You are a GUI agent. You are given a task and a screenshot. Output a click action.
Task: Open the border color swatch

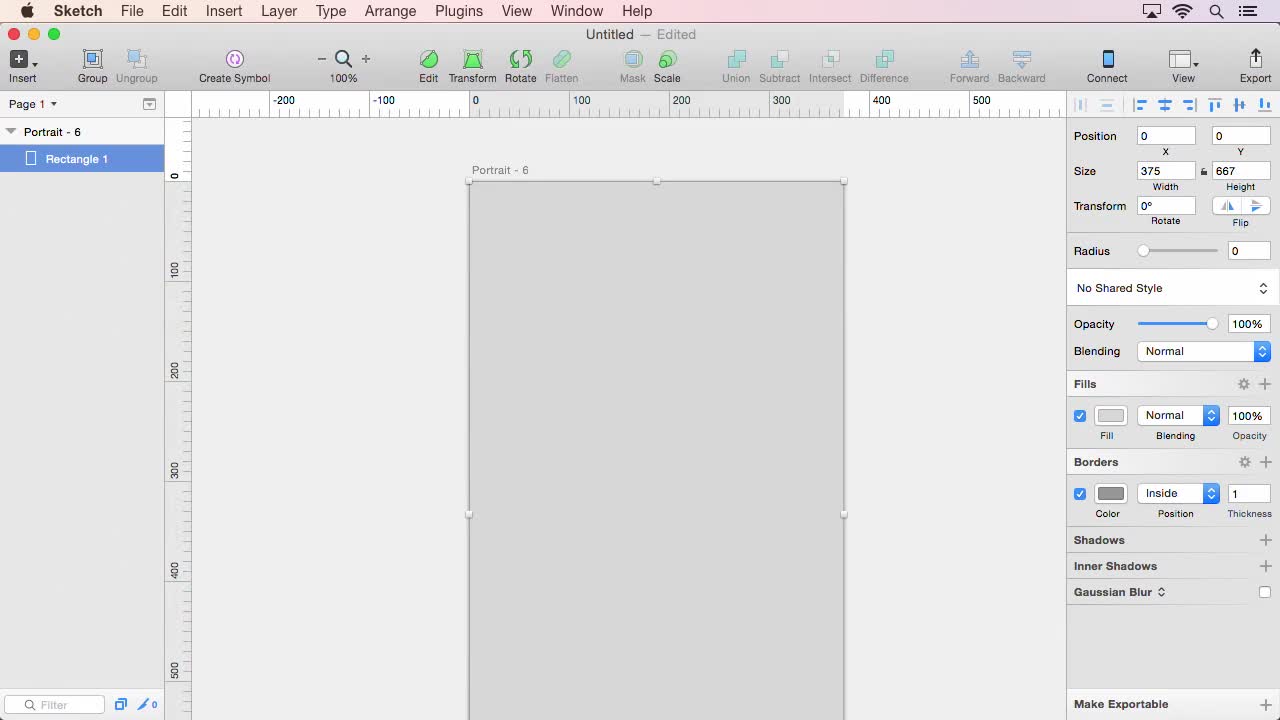click(1110, 492)
